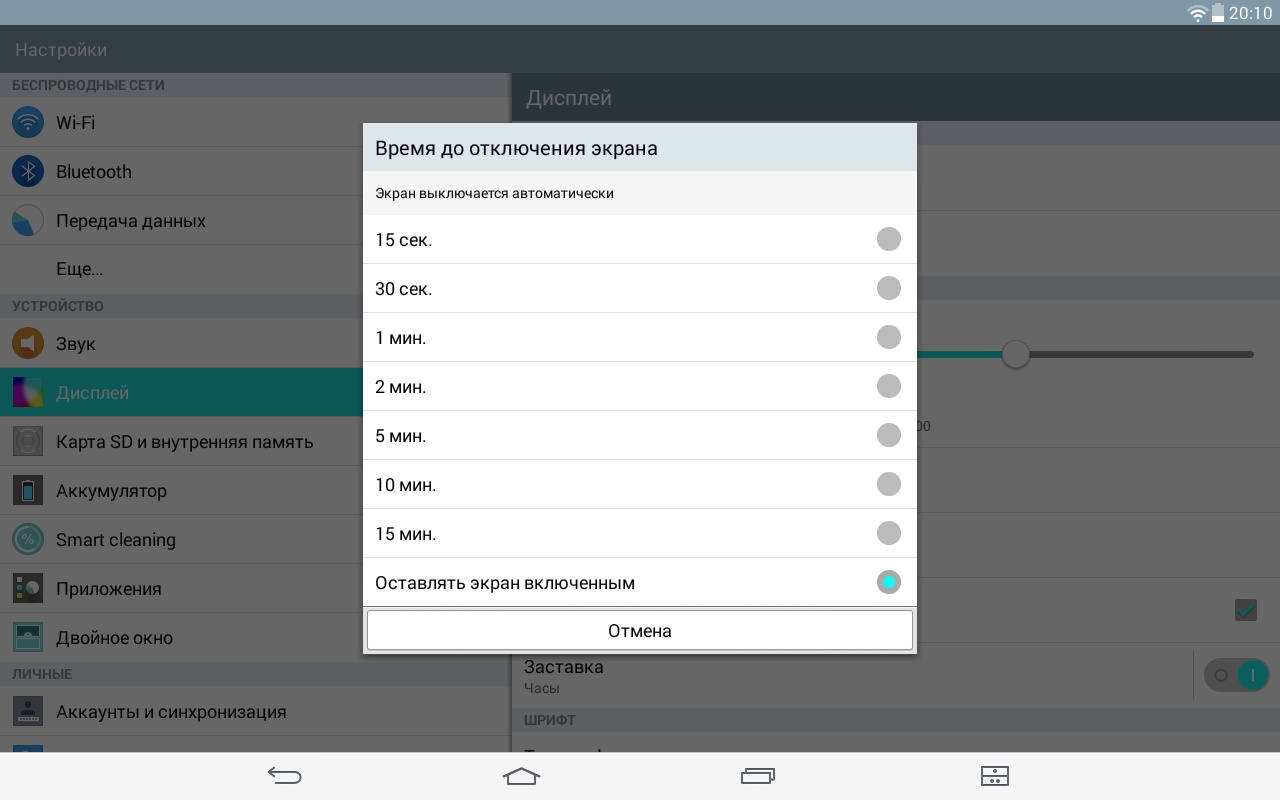Select the 1 мин. timeout option
The image size is (1280, 800).
point(888,338)
